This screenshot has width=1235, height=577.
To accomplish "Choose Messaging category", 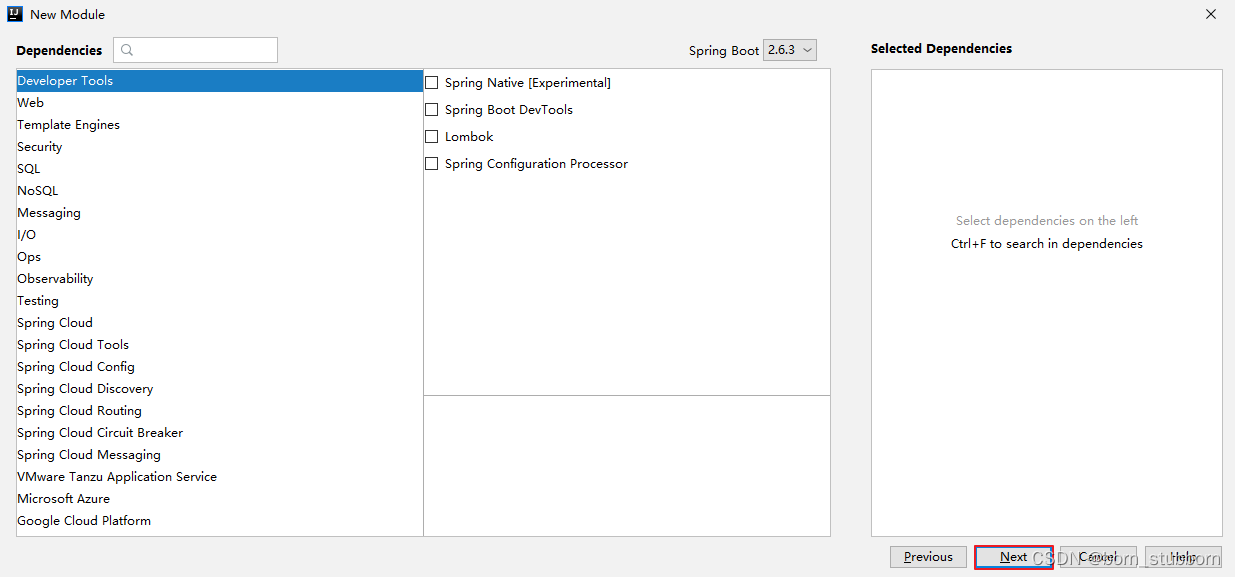I will [x=220, y=213].
